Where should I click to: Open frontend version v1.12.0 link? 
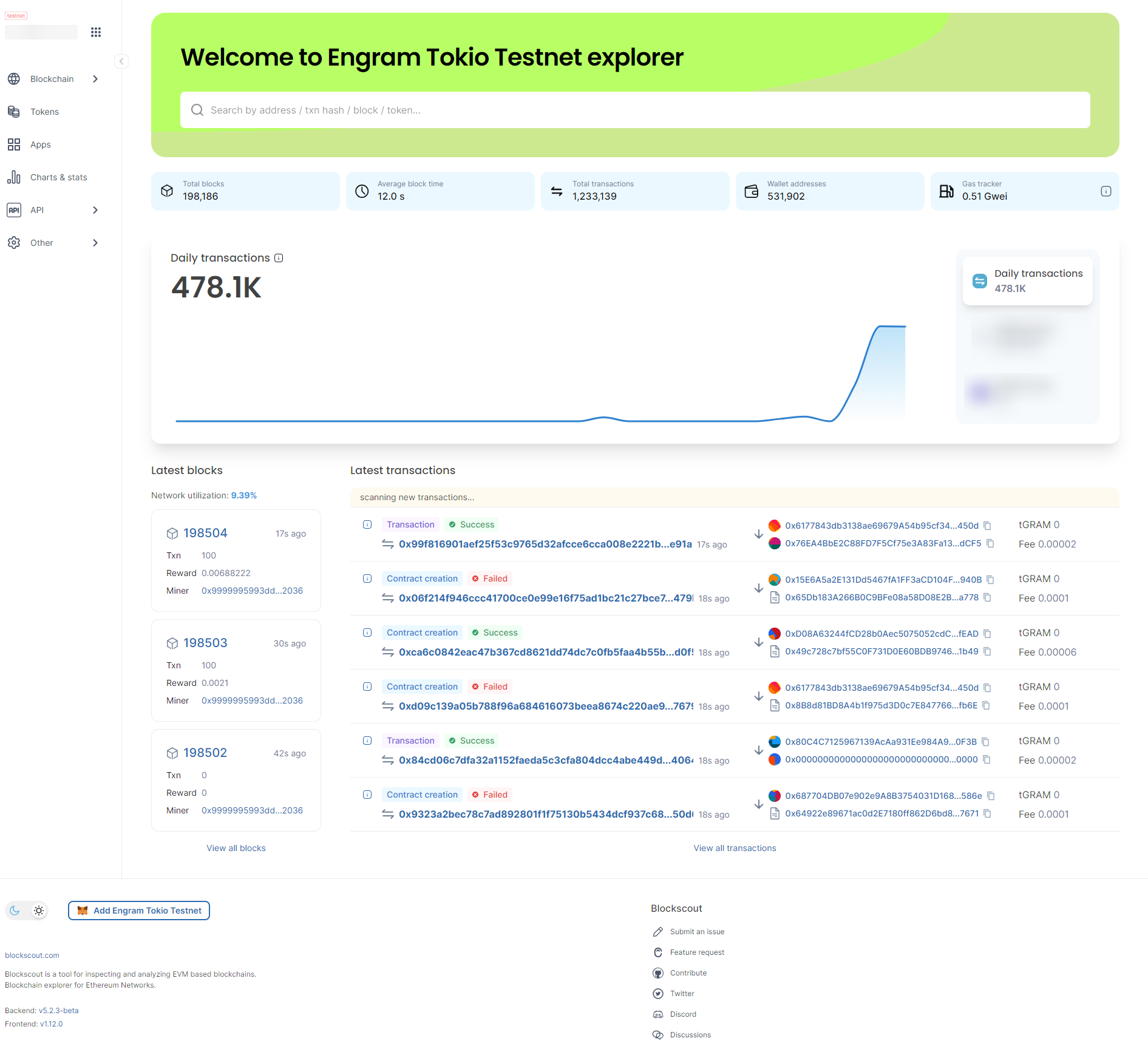[x=52, y=1024]
